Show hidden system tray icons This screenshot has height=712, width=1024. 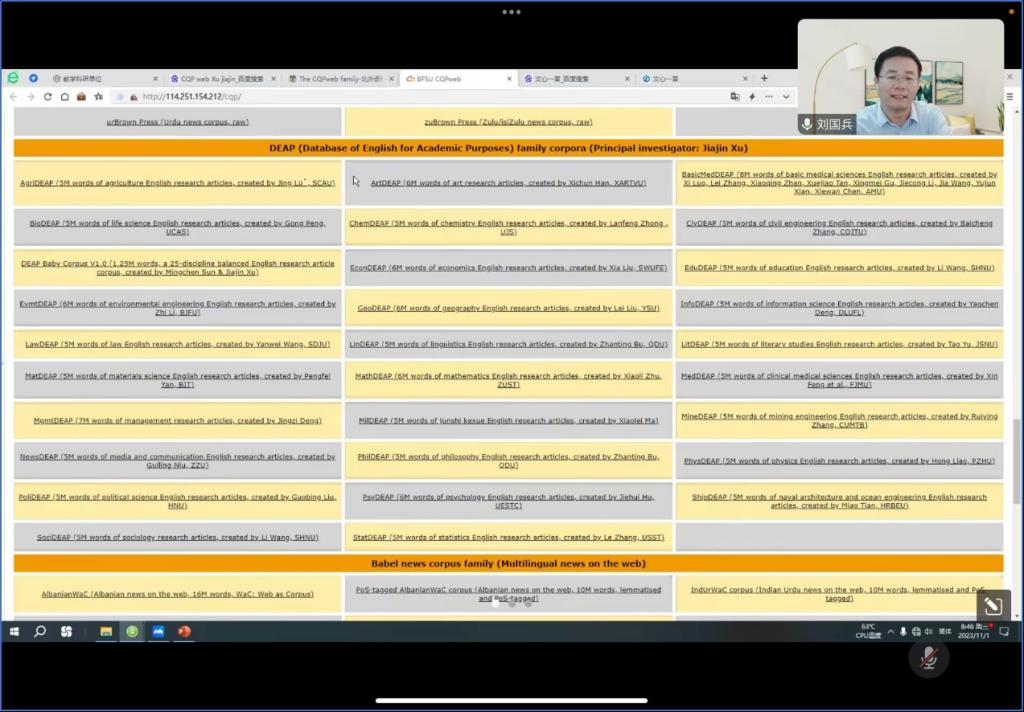click(890, 632)
